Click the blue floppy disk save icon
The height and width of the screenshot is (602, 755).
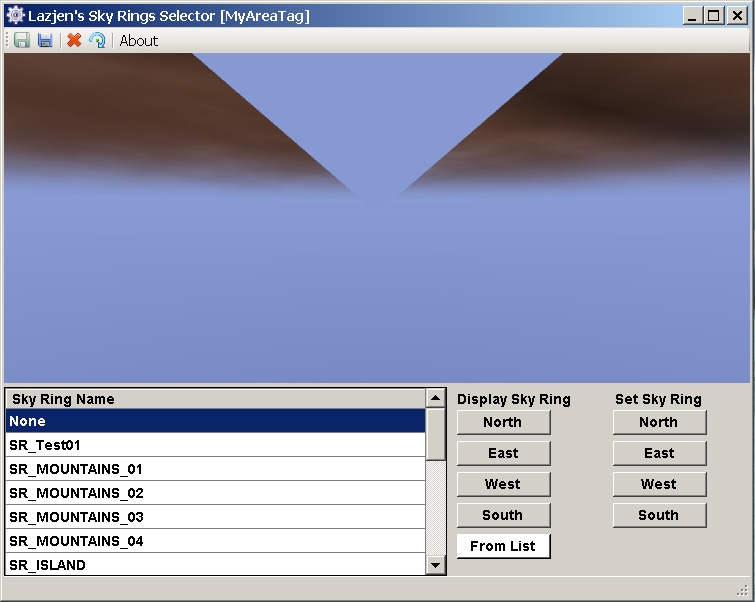(45, 40)
